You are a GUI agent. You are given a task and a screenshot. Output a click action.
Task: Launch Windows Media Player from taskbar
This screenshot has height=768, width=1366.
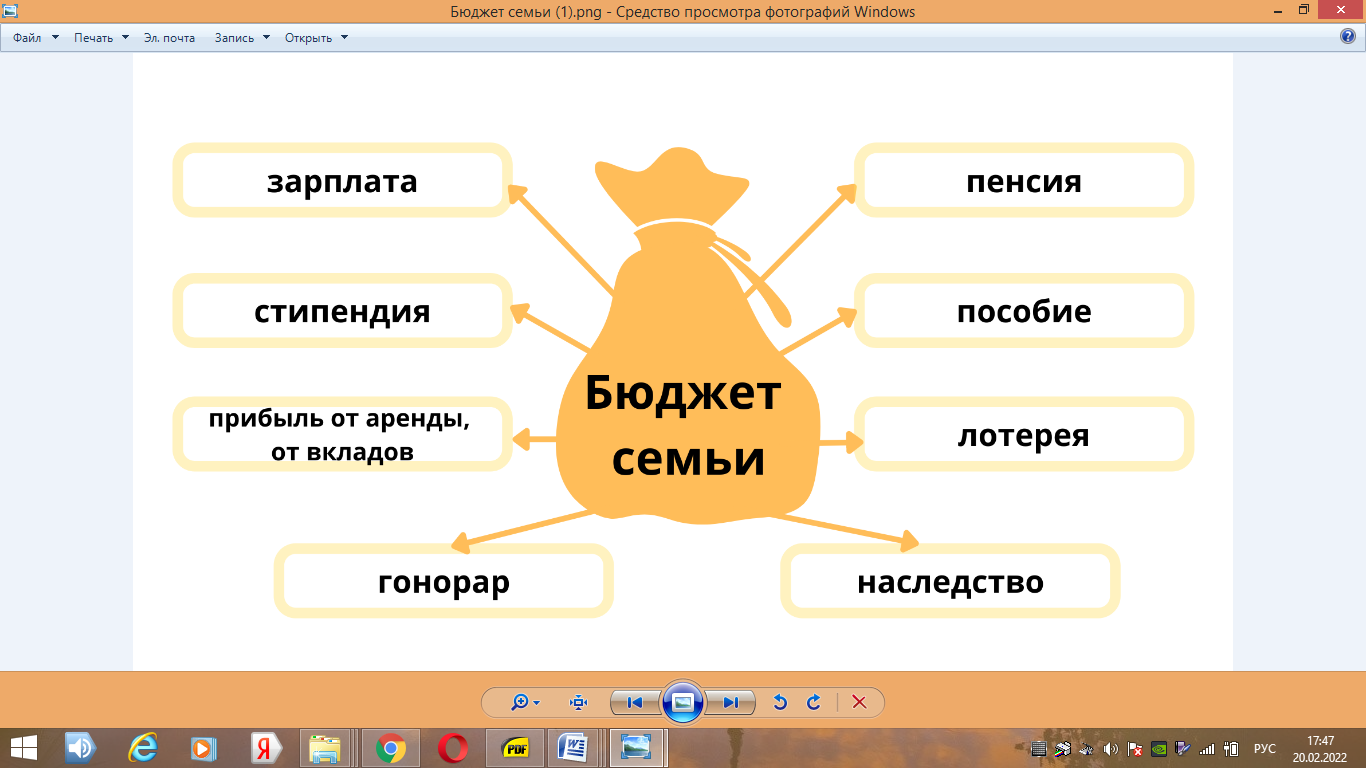pyautogui.click(x=204, y=748)
